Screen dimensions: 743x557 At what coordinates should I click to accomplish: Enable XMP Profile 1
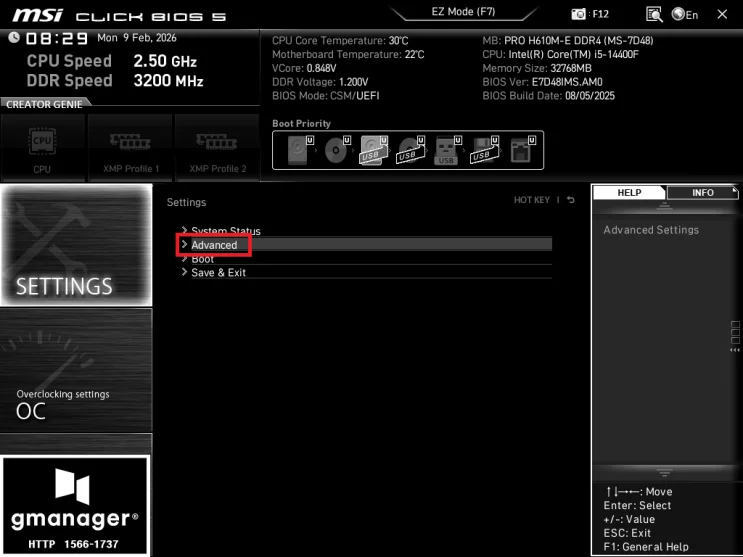tap(130, 148)
